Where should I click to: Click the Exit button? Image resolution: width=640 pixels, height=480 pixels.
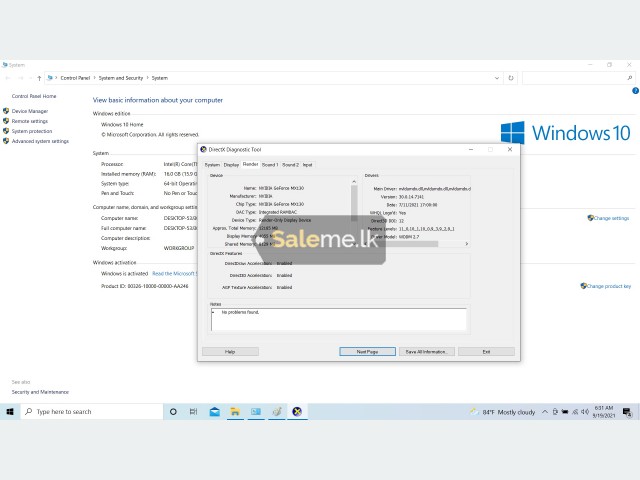click(x=486, y=351)
